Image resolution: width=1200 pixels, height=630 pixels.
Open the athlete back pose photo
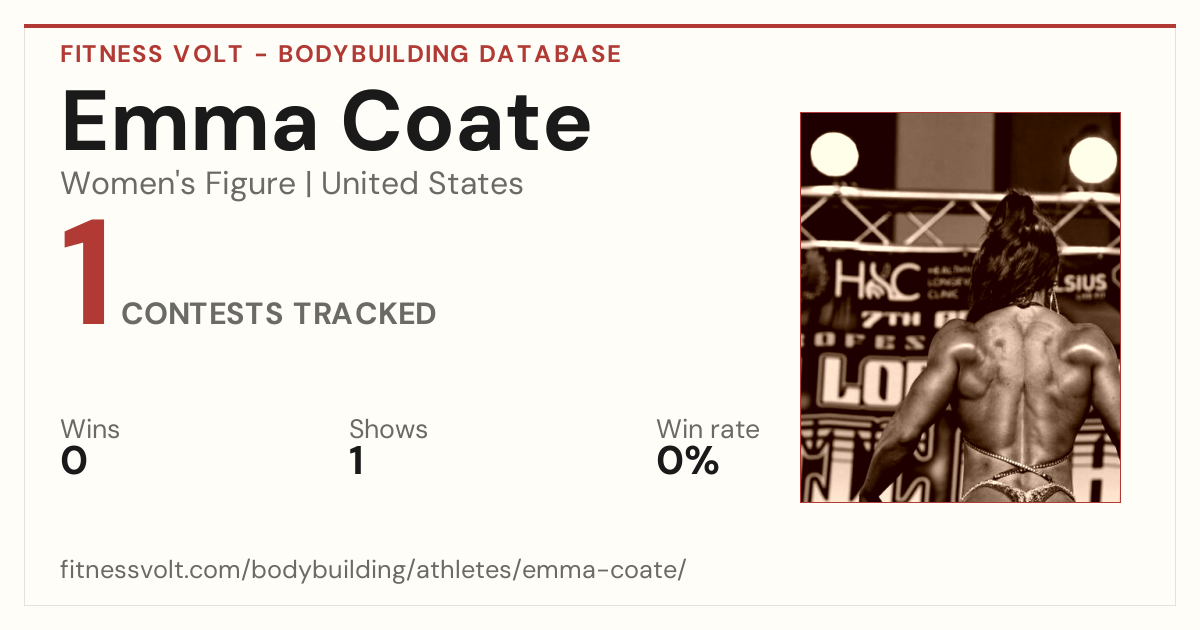[x=960, y=307]
